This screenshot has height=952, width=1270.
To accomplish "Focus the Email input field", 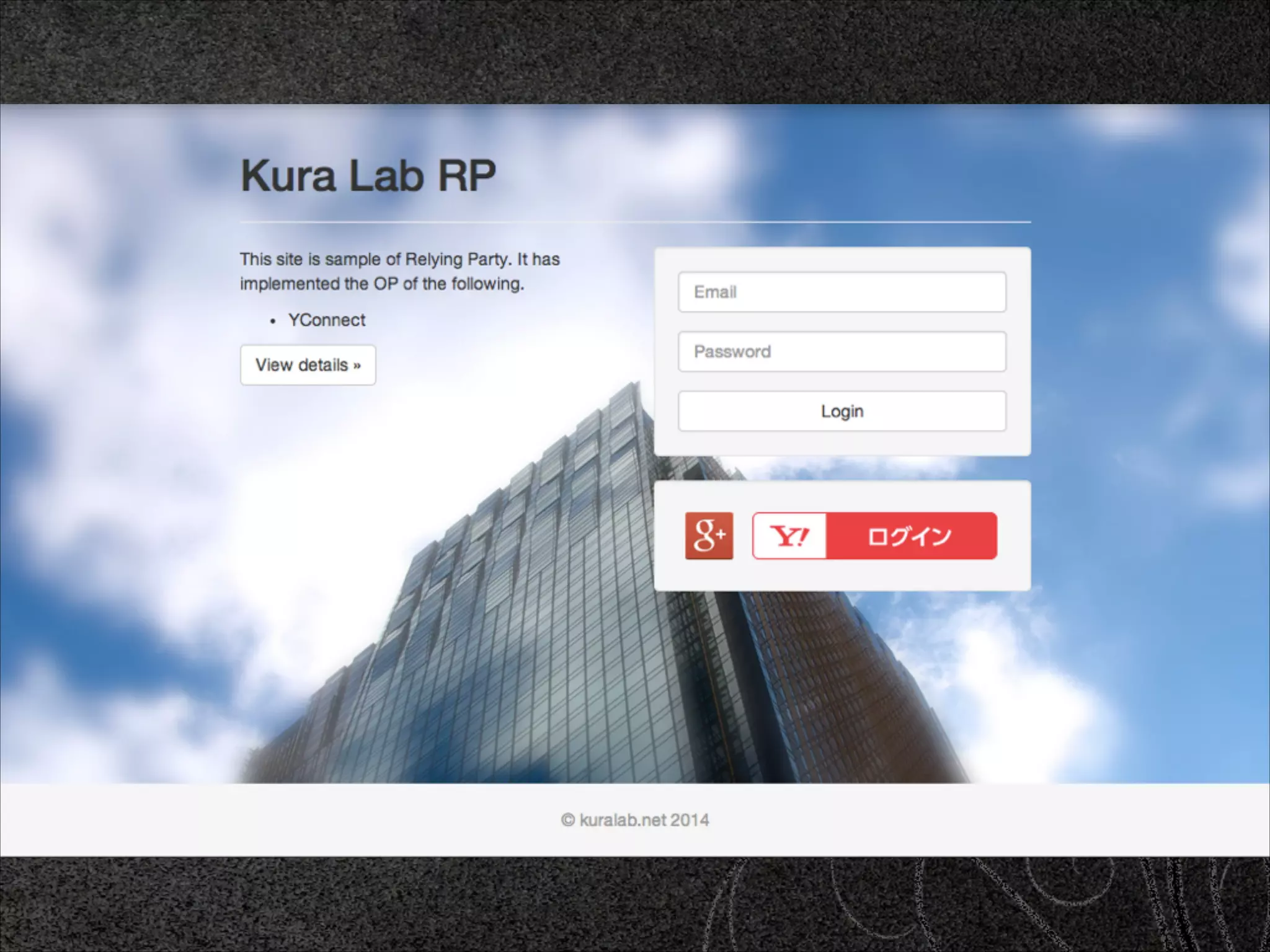I will [x=841, y=292].
